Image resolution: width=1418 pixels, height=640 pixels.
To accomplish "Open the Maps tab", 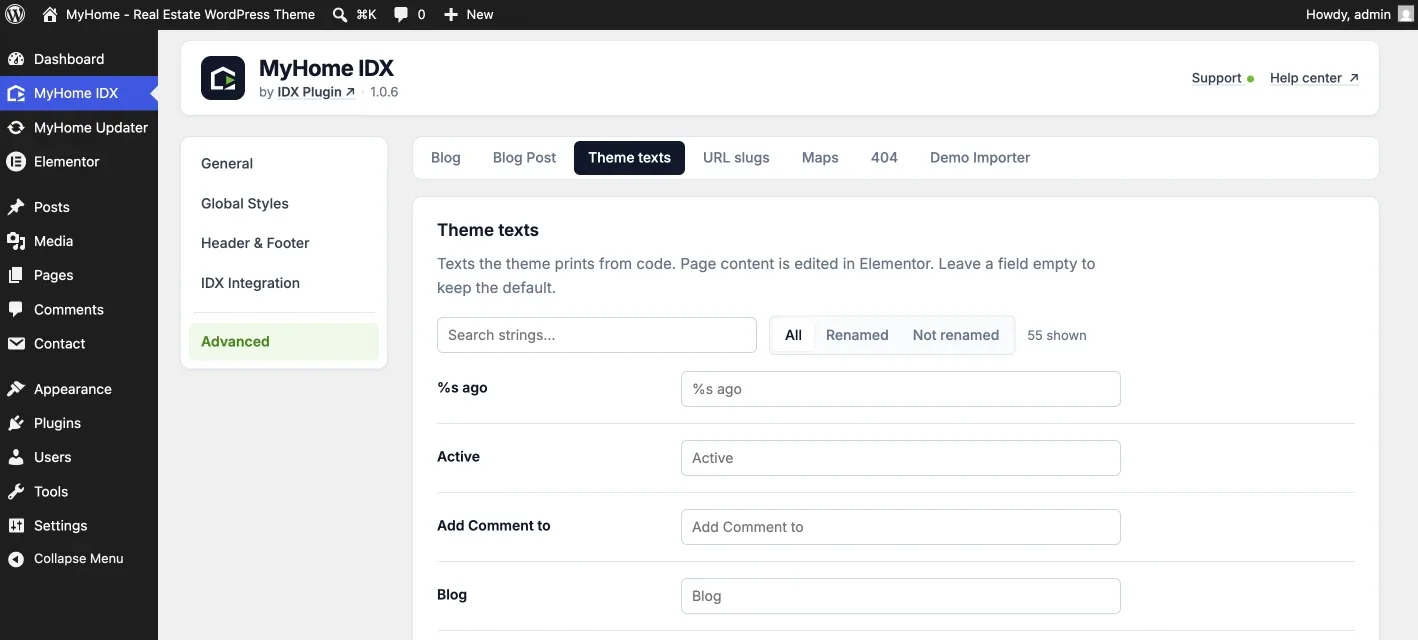I will coord(820,158).
